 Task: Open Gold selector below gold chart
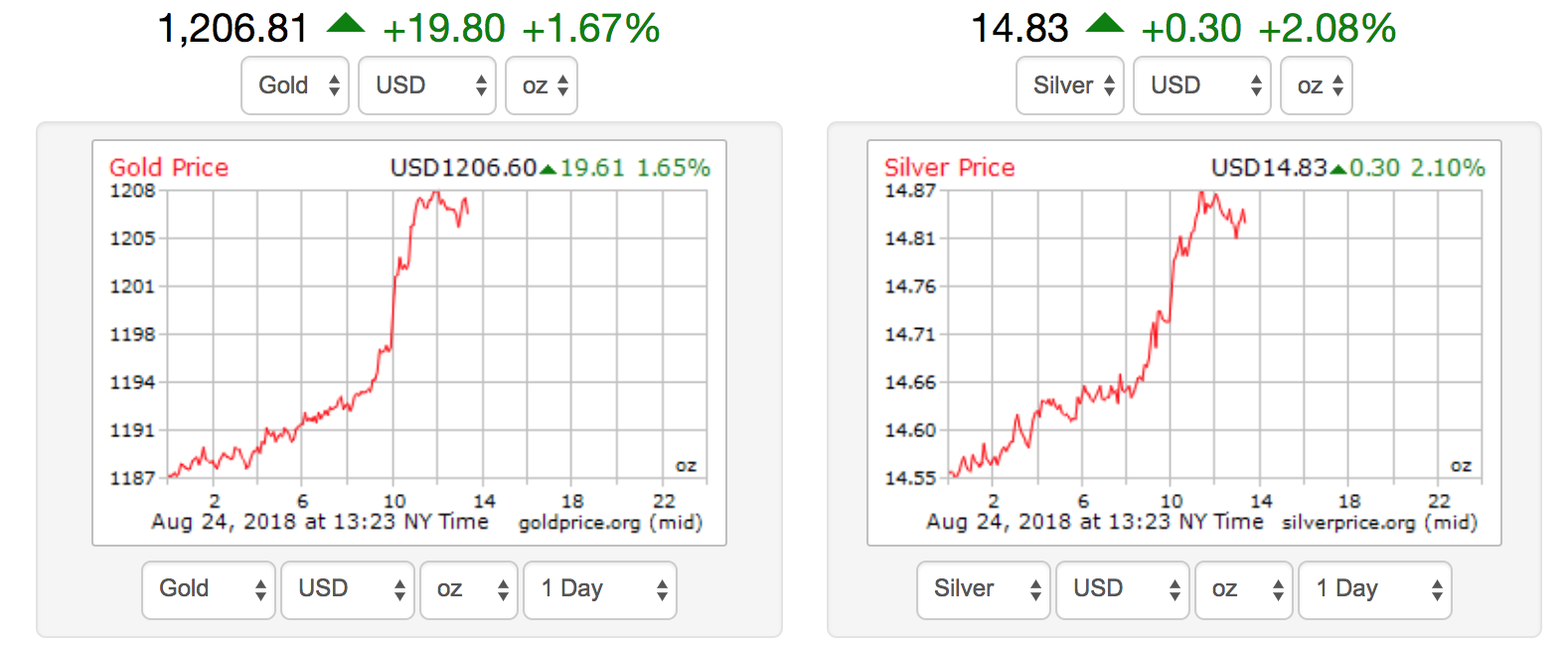(209, 589)
